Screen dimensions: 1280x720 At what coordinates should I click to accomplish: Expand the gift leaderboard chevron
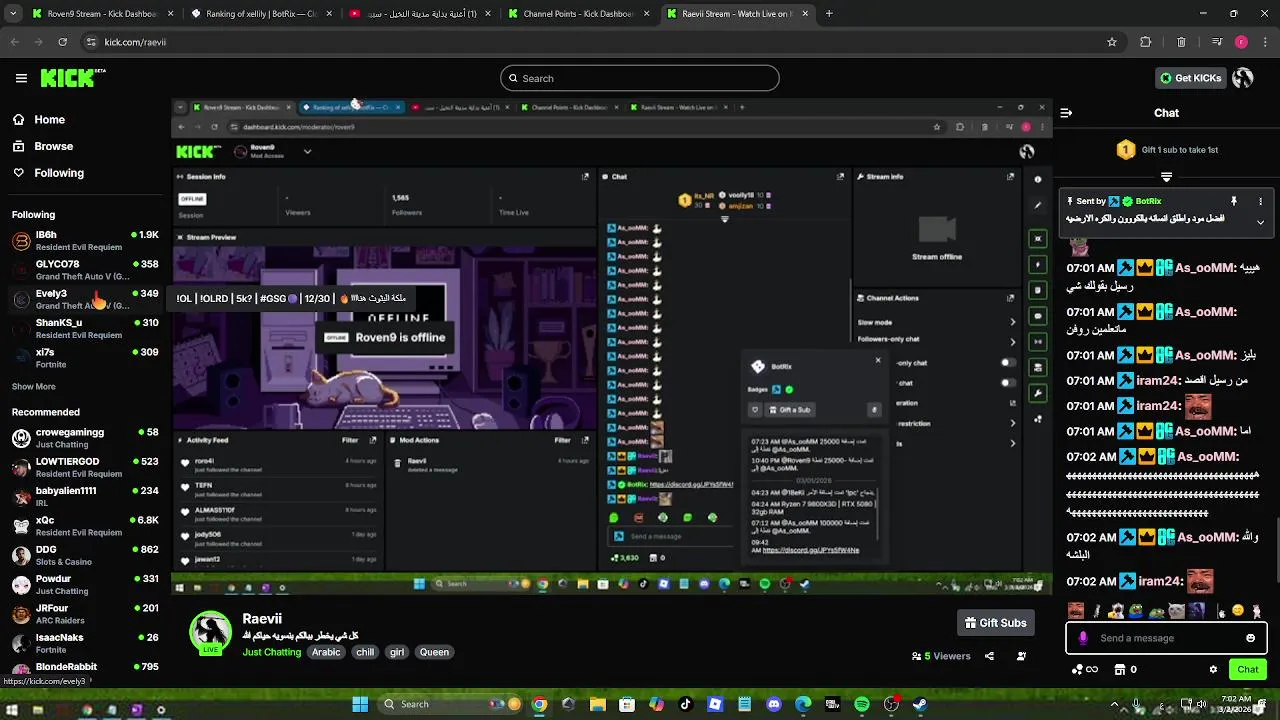[1166, 177]
